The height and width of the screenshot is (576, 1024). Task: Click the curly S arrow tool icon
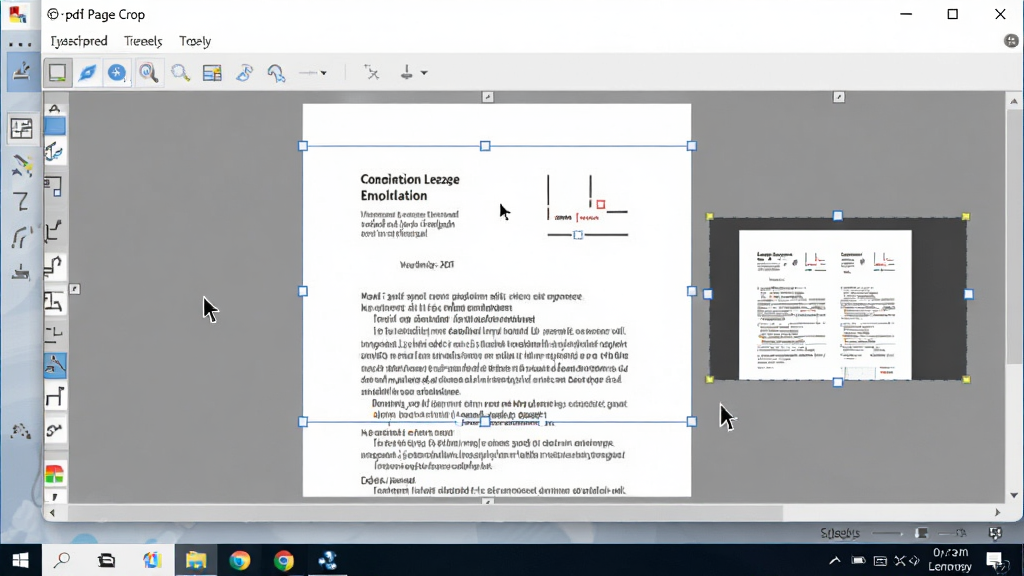[55, 430]
